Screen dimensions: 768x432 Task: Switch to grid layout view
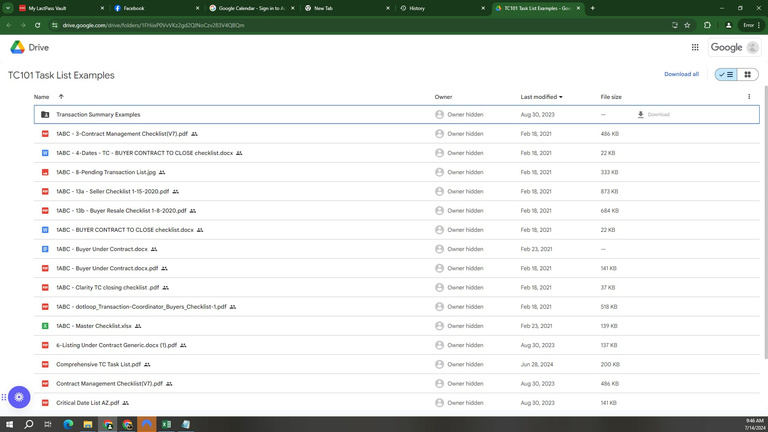(747, 74)
